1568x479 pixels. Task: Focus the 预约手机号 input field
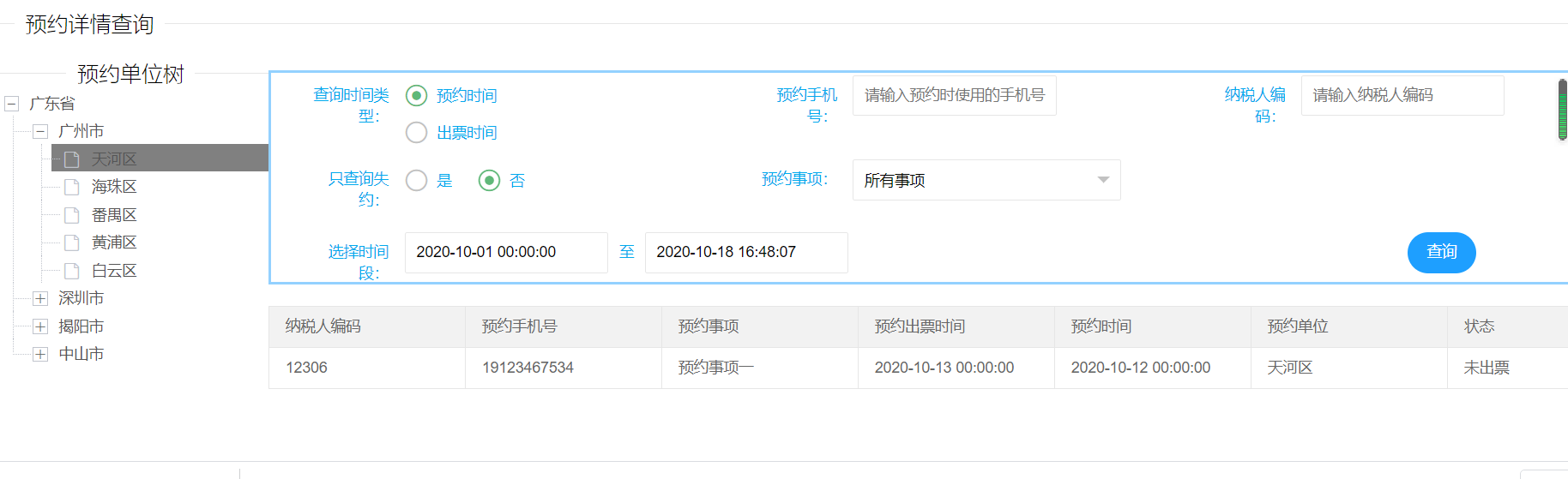pos(954,95)
